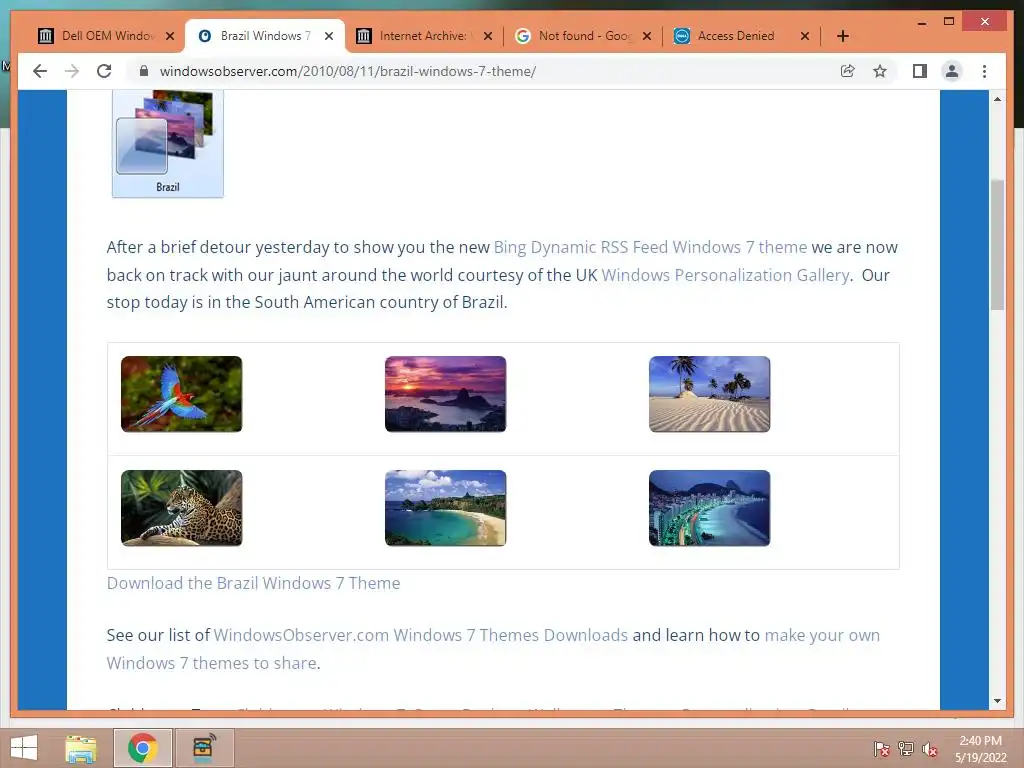Click the Brazil theme pack icon

tap(168, 144)
